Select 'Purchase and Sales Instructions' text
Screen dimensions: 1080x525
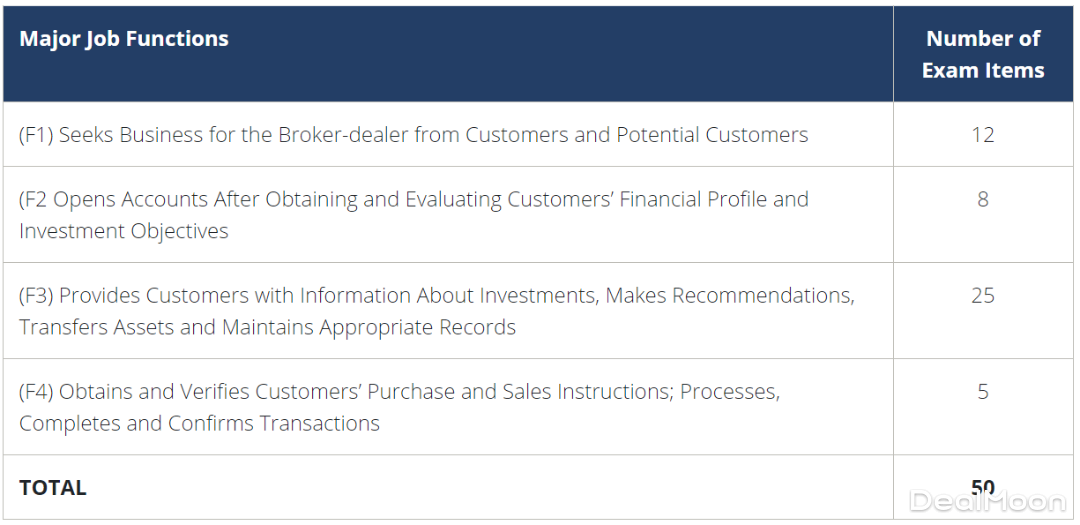[x=518, y=392]
